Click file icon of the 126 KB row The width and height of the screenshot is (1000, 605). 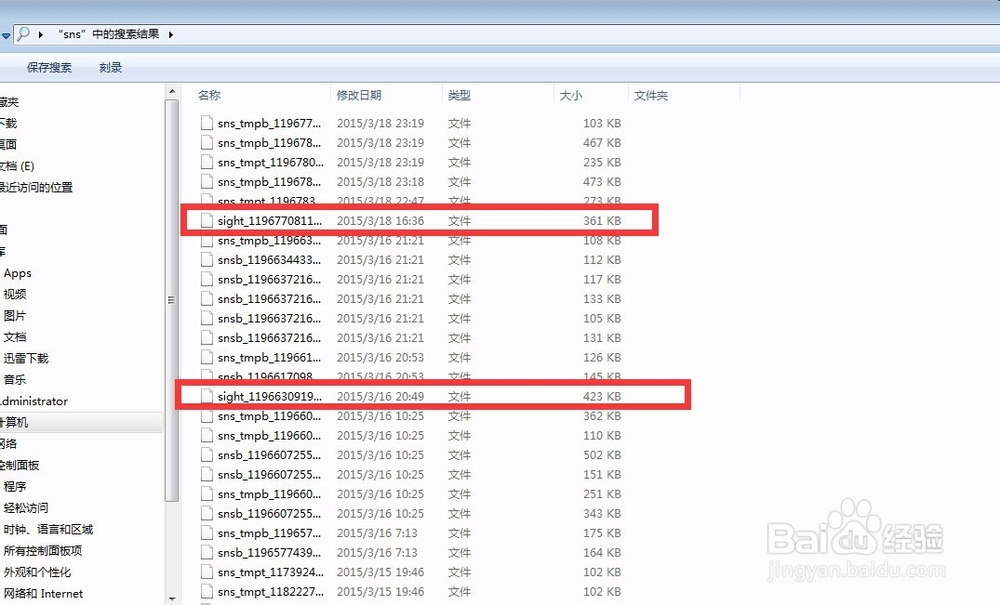[x=207, y=357]
